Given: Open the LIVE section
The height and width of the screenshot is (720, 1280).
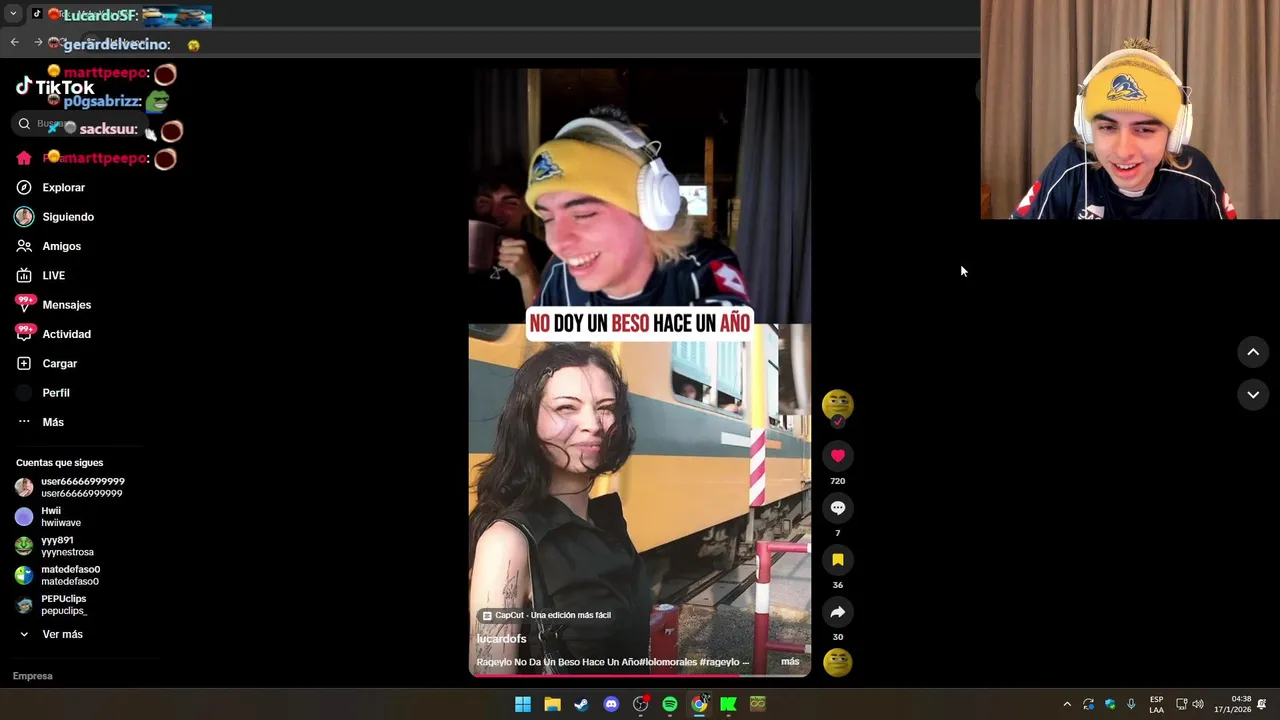Looking at the screenshot, I should (x=41, y=275).
